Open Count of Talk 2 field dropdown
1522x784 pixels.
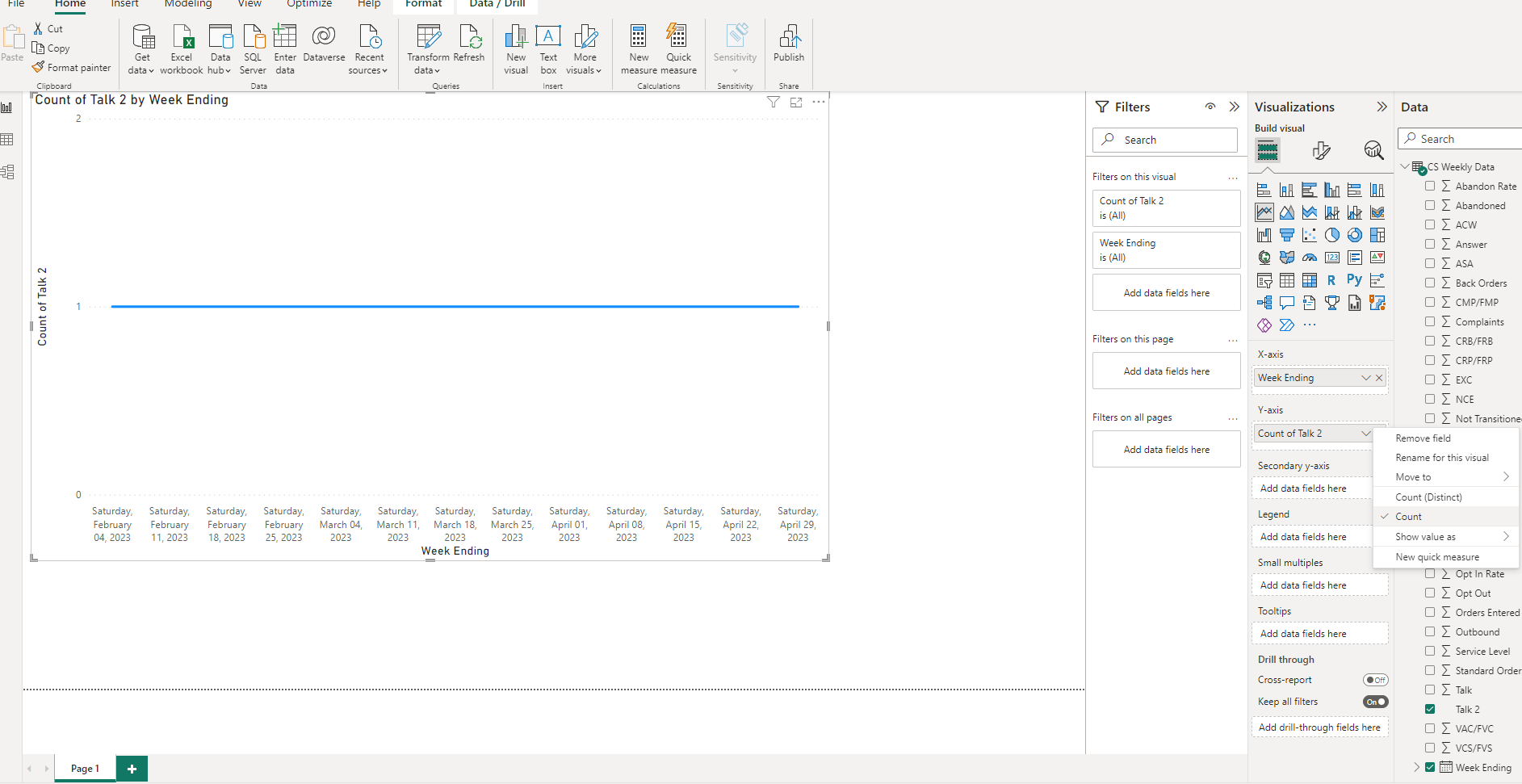1365,434
